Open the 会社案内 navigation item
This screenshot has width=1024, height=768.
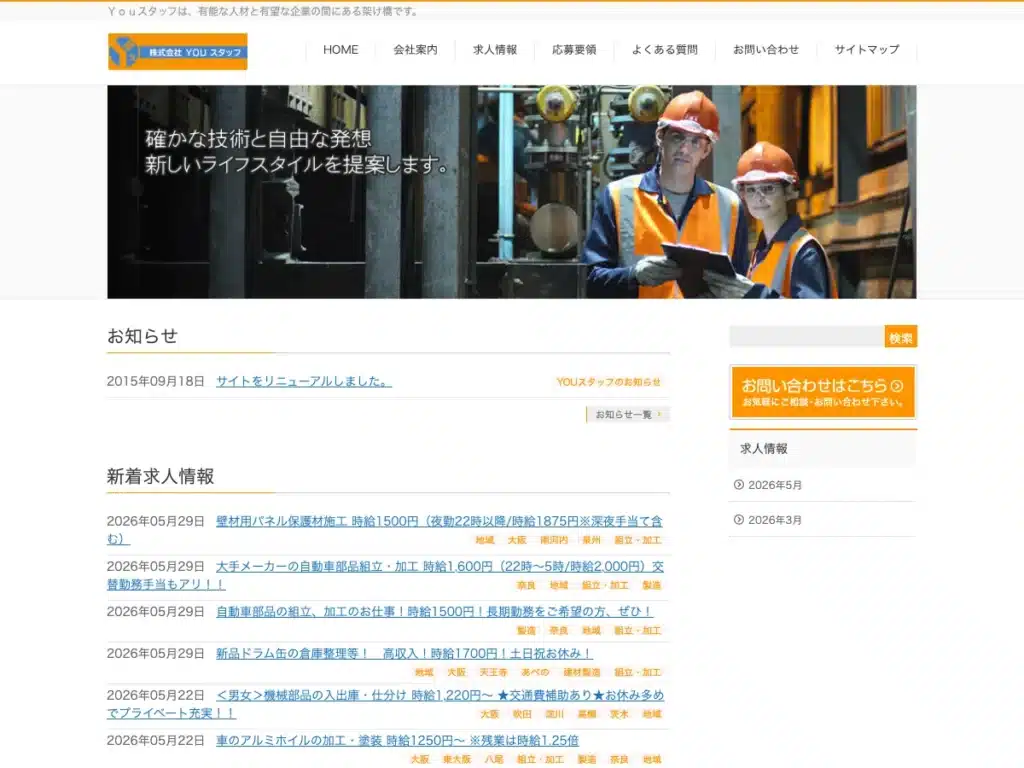click(x=415, y=50)
